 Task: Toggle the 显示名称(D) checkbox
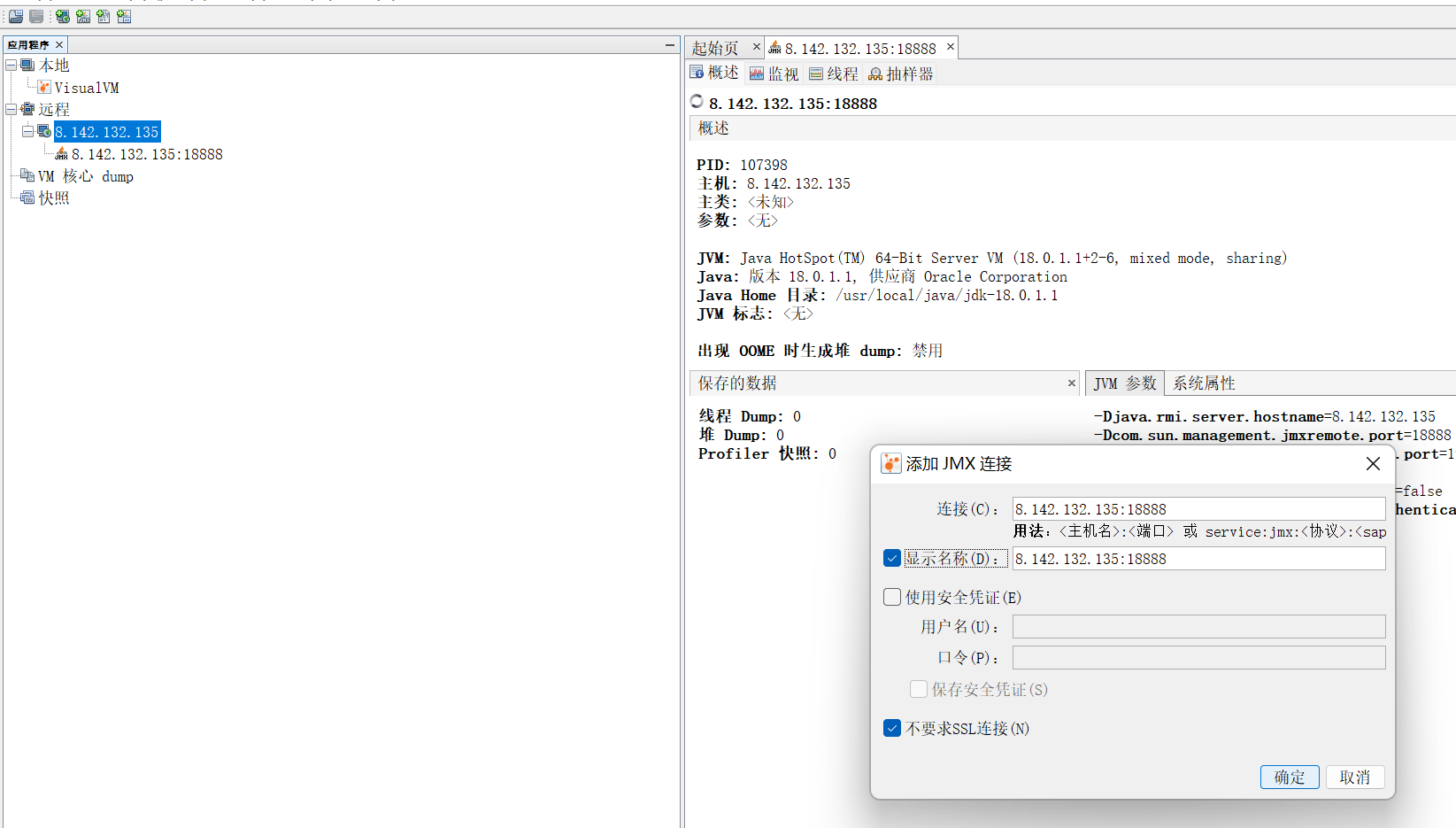[x=892, y=558]
